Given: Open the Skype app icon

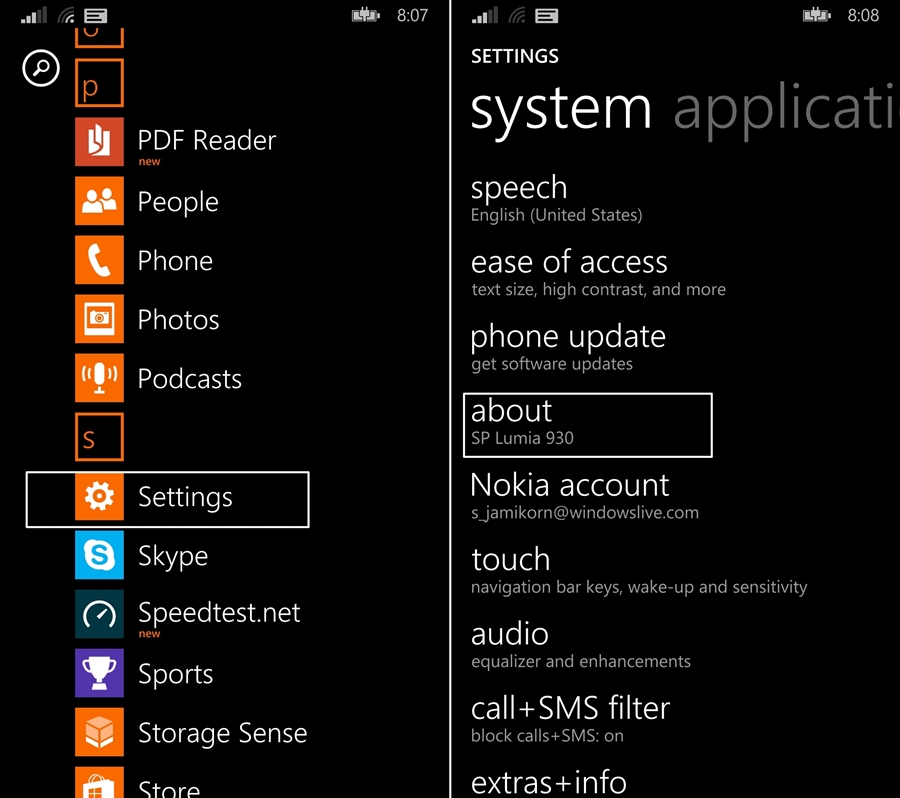Looking at the screenshot, I should pos(99,555).
